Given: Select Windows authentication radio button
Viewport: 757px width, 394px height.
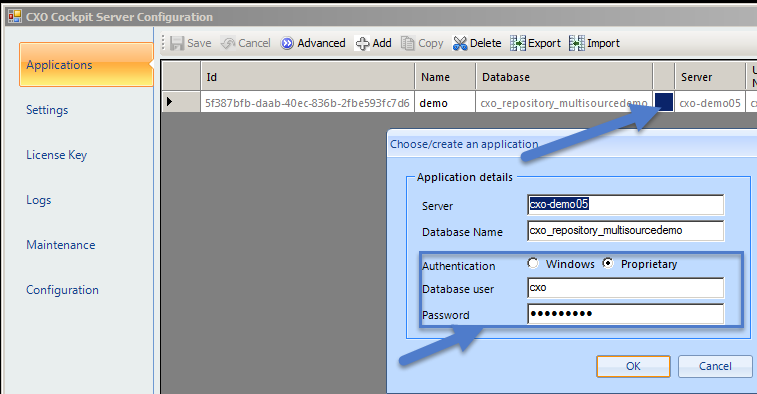Looking at the screenshot, I should 533,263.
